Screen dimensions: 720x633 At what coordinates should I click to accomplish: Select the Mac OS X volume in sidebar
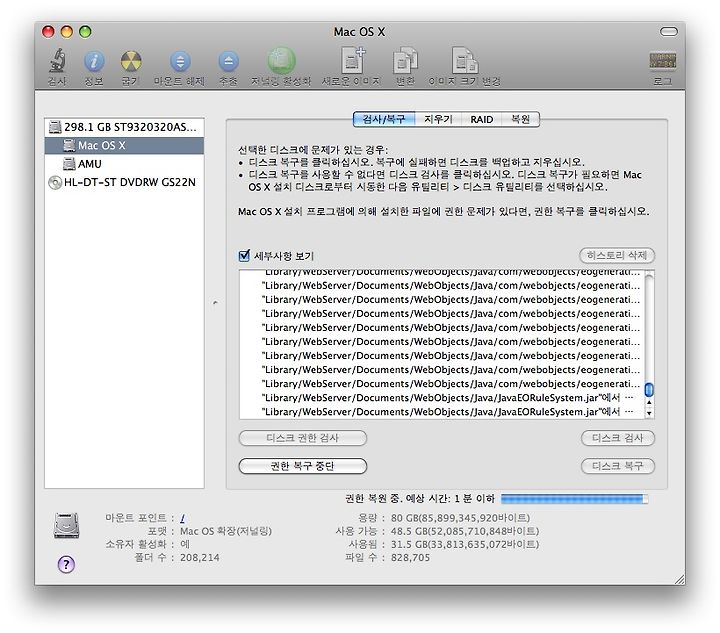click(124, 146)
